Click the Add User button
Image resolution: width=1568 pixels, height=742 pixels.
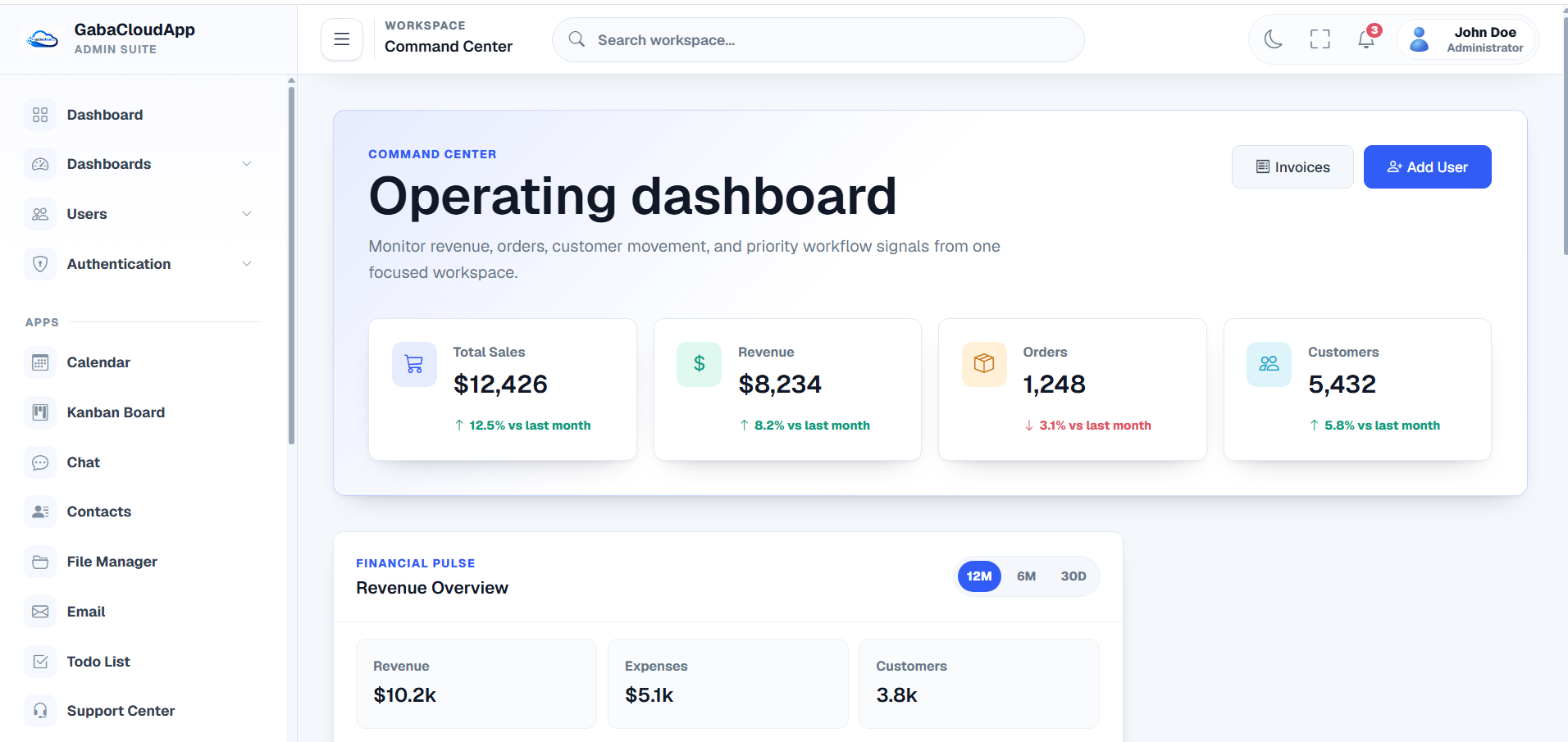pos(1427,167)
